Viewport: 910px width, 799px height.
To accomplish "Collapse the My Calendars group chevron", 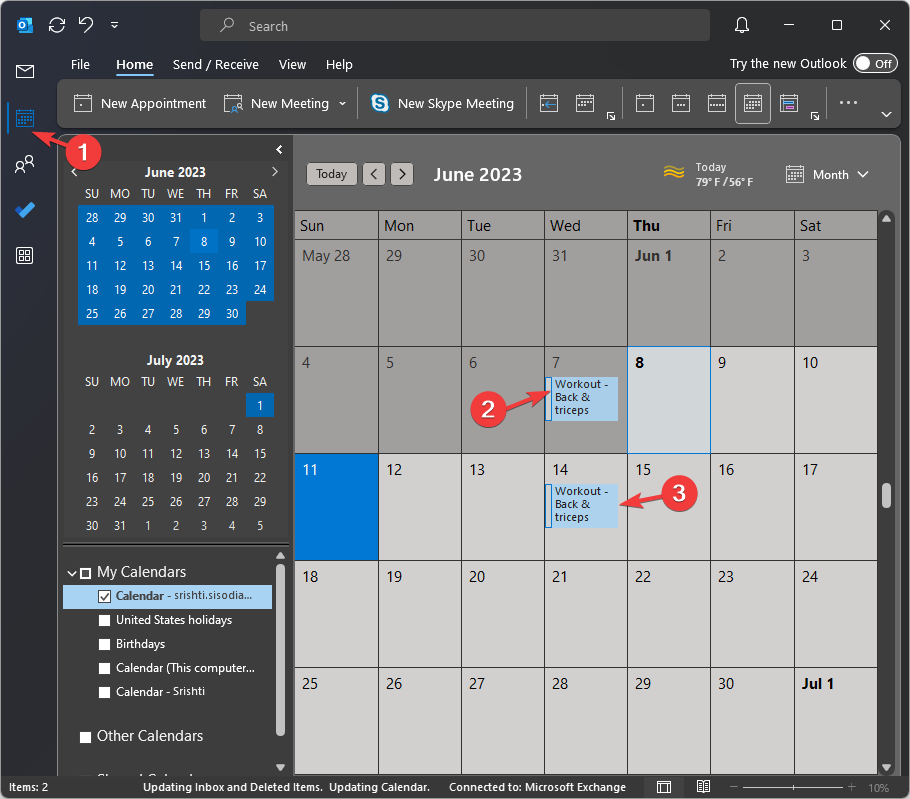I will coord(72,573).
